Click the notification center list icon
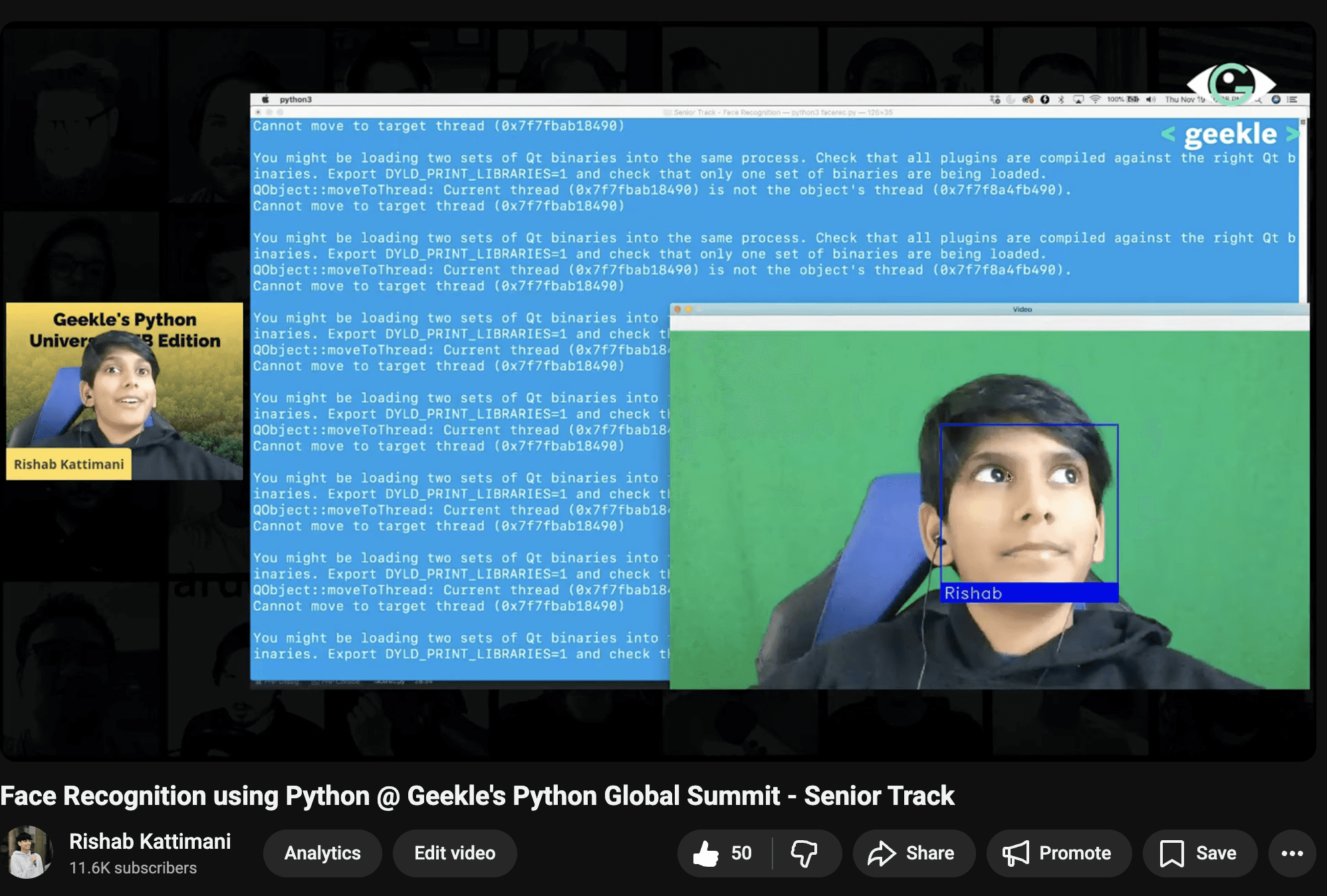 tap(1292, 100)
